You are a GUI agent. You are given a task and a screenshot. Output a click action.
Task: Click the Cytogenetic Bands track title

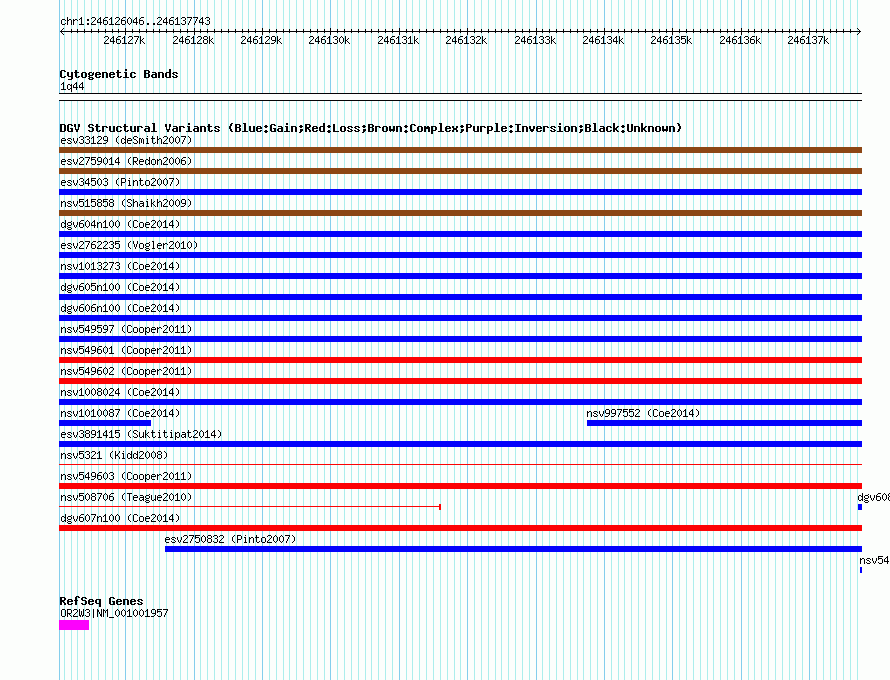click(x=119, y=74)
